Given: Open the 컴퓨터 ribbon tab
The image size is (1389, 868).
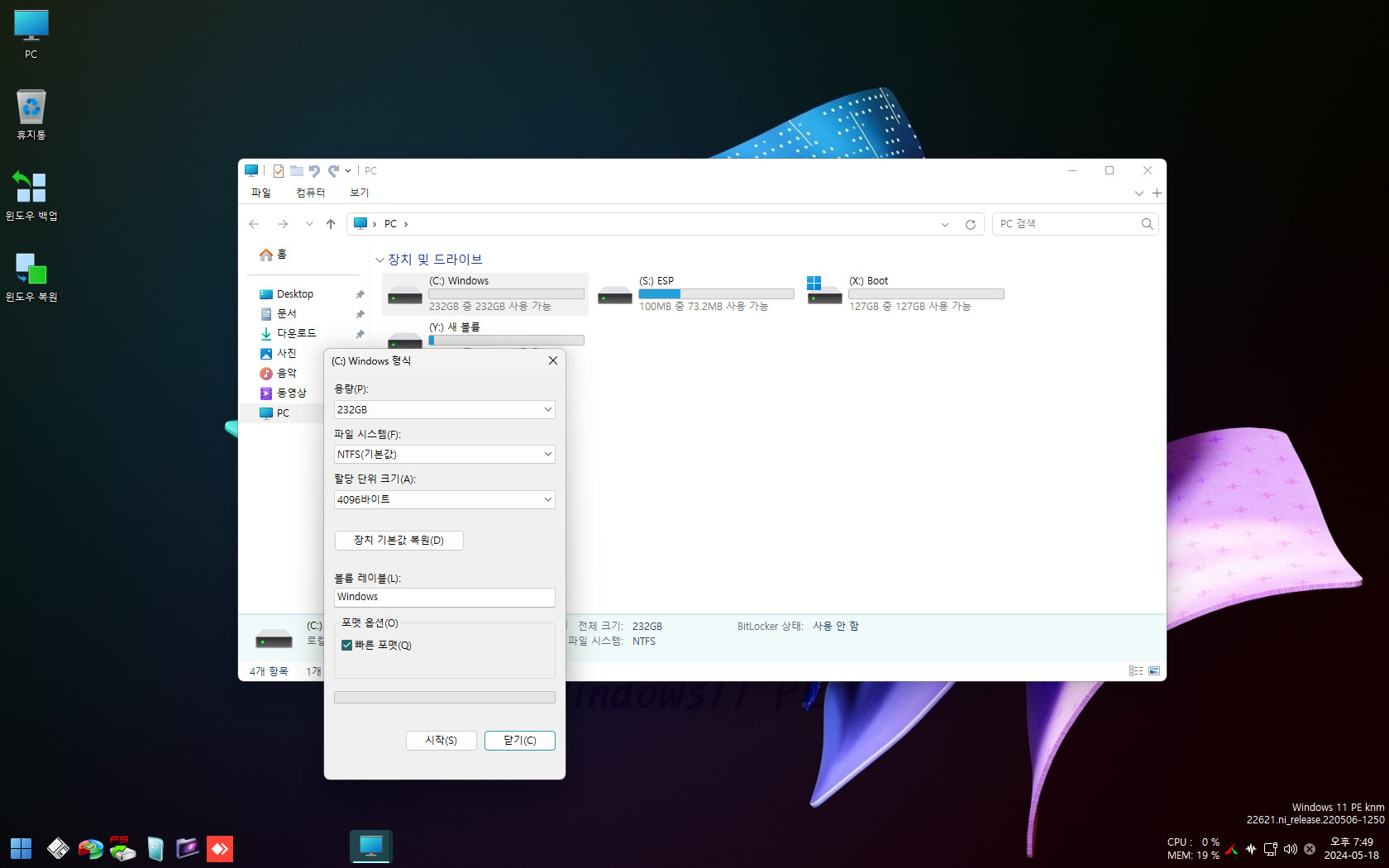Looking at the screenshot, I should [311, 193].
